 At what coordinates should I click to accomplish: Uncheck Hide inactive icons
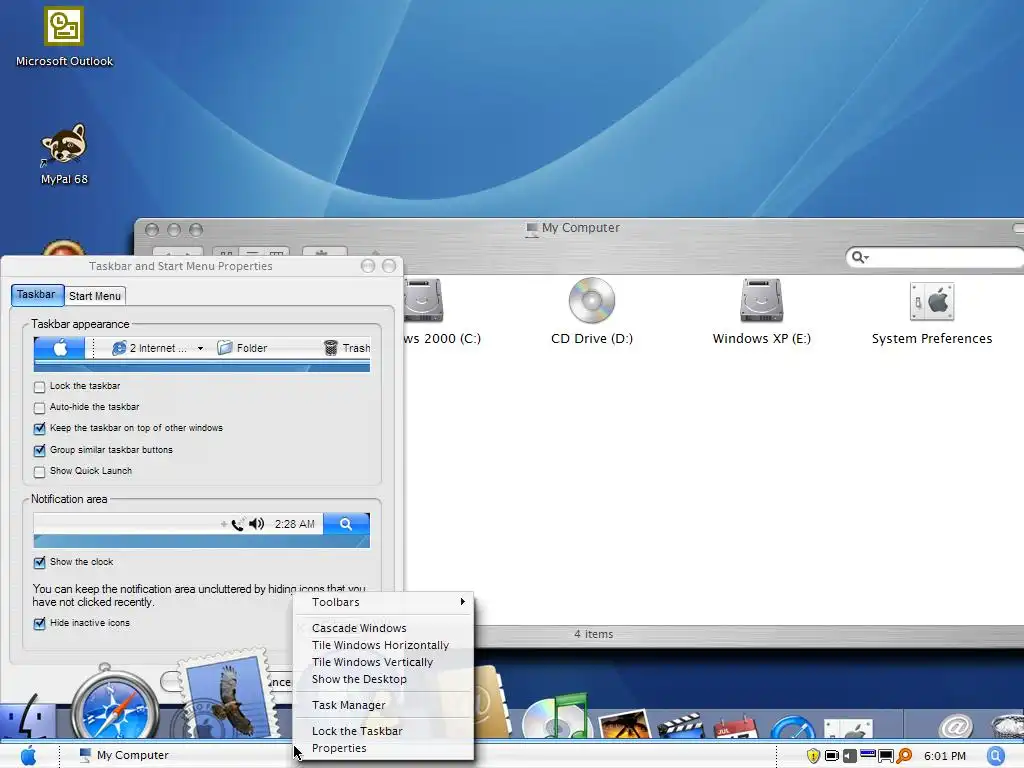tap(39, 623)
